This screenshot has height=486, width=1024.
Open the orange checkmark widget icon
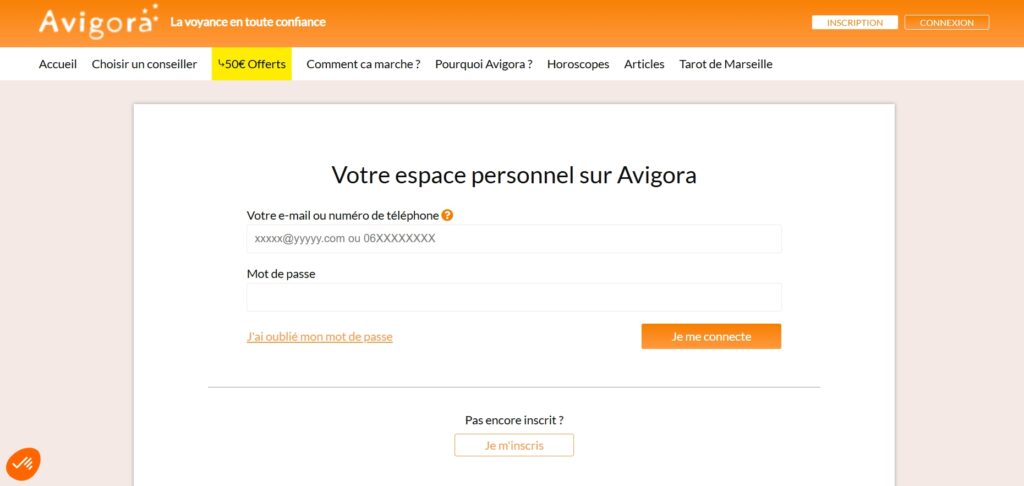click(23, 463)
